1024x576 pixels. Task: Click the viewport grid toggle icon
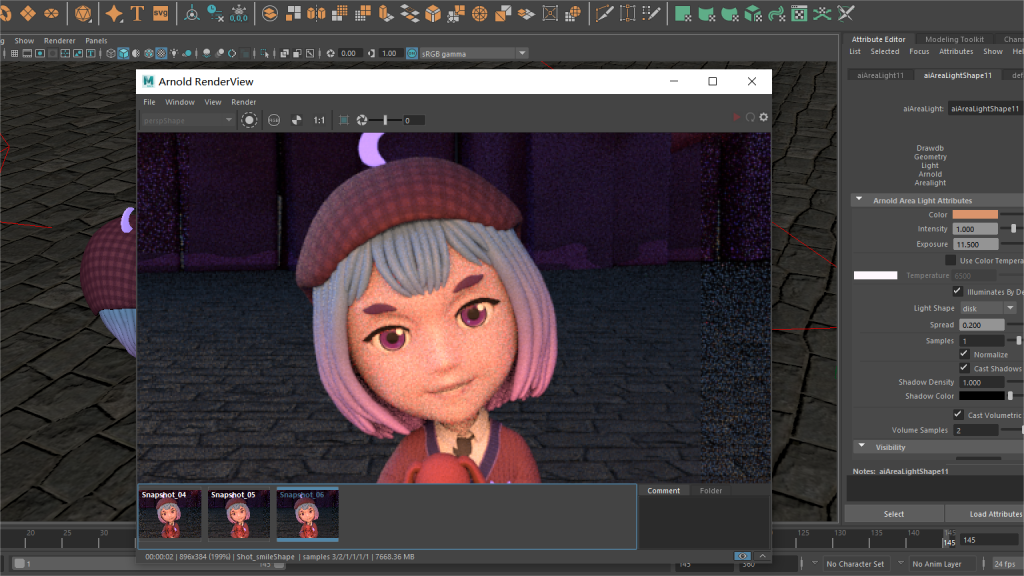[14, 54]
